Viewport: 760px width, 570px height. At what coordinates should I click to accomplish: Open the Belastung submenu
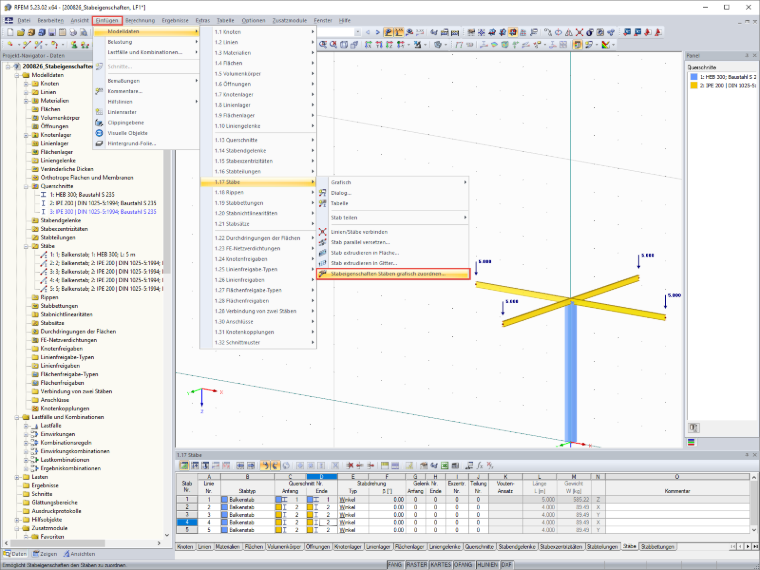click(x=146, y=42)
